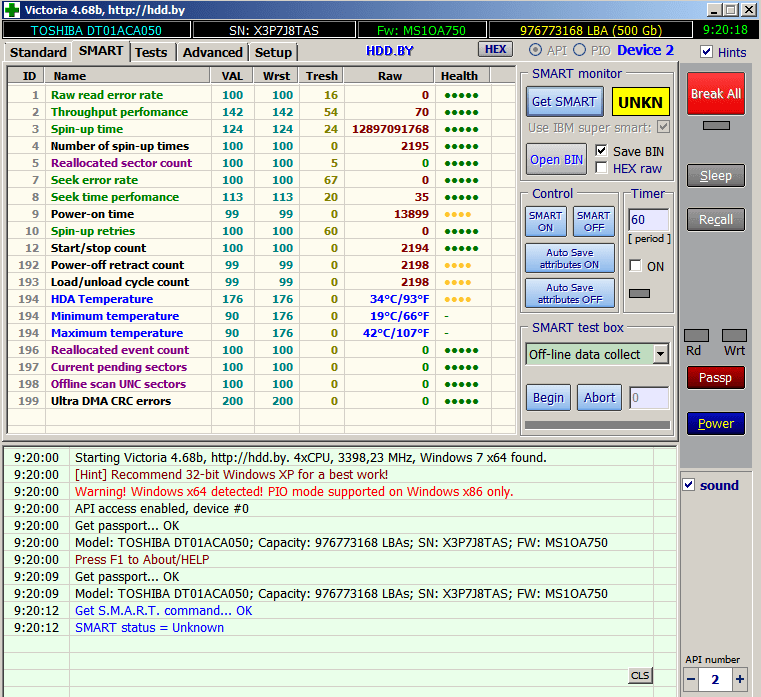Sort by the ID column header
The height and width of the screenshot is (697, 761).
(27, 76)
